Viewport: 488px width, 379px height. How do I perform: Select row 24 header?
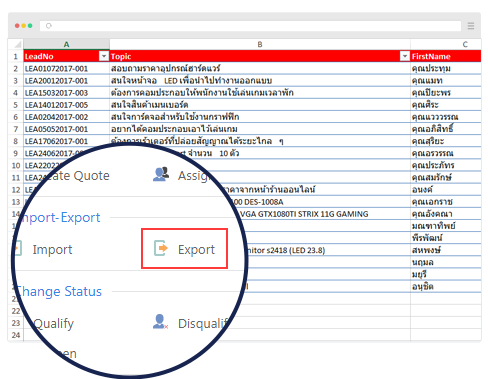click(16, 335)
